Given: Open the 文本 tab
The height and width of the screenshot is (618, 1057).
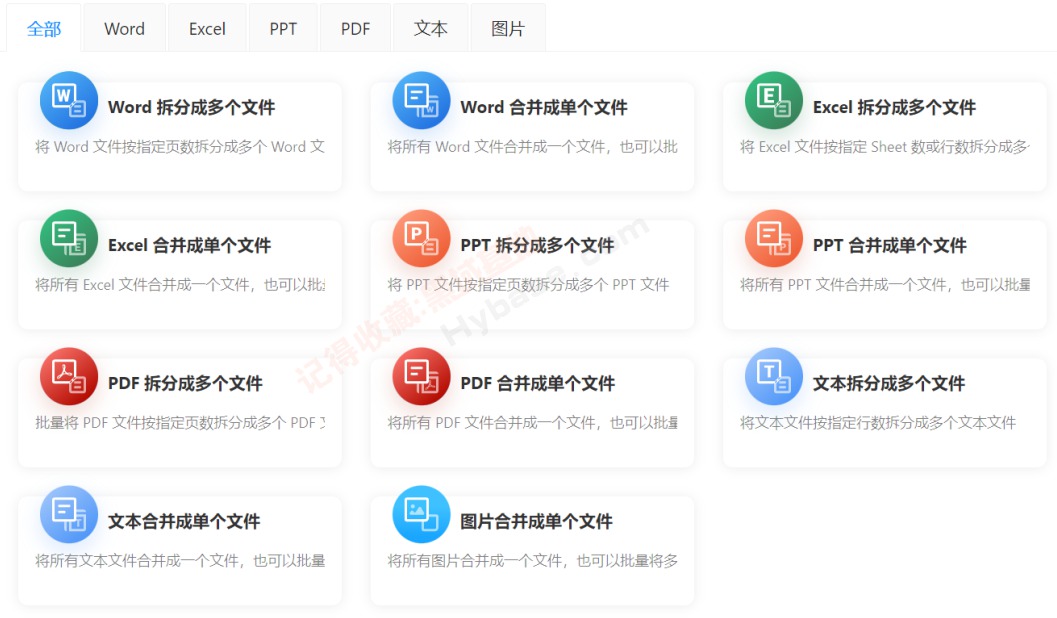Looking at the screenshot, I should point(431,28).
